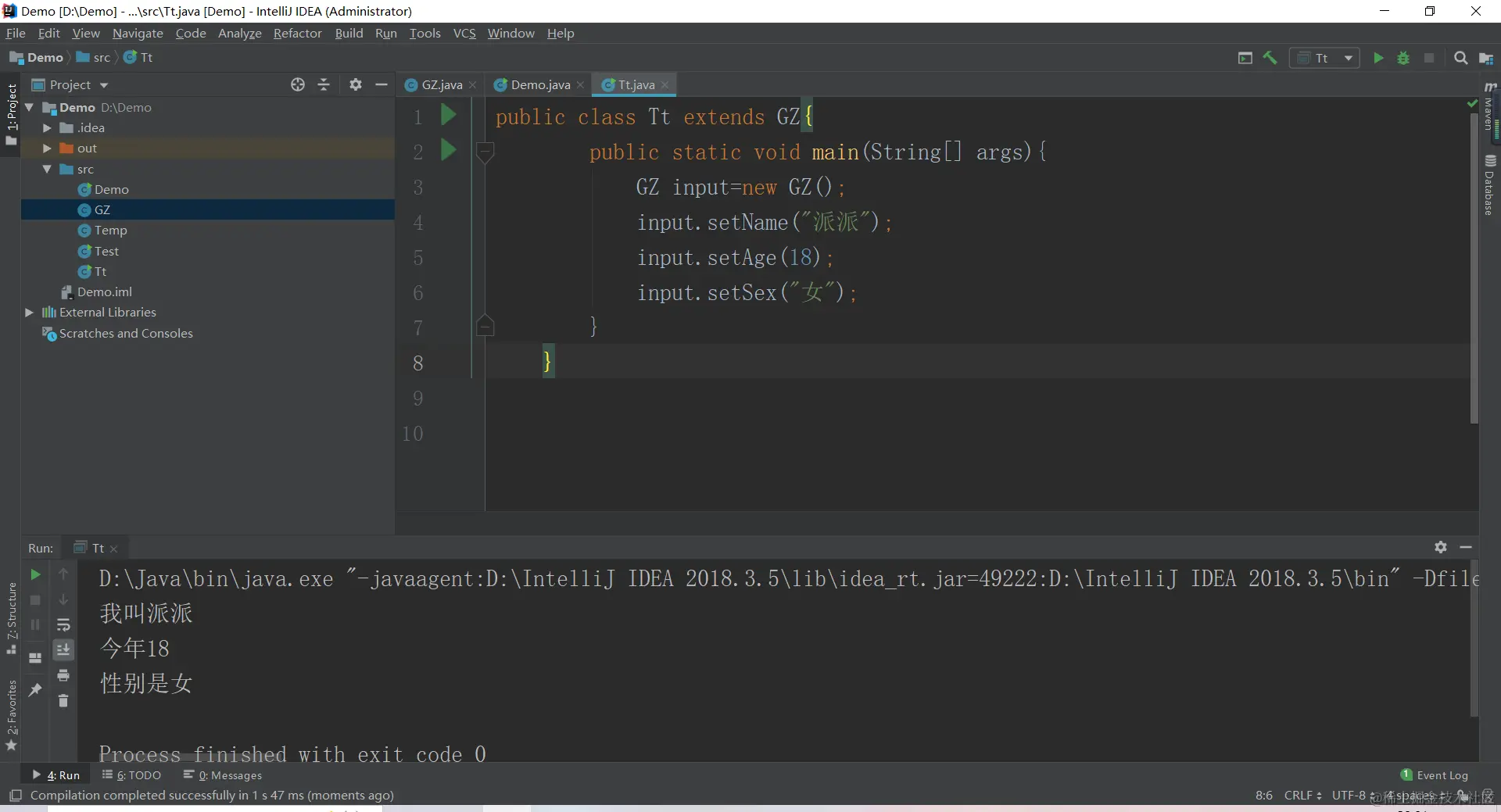Open the Tt run configuration dropdown

1324,58
